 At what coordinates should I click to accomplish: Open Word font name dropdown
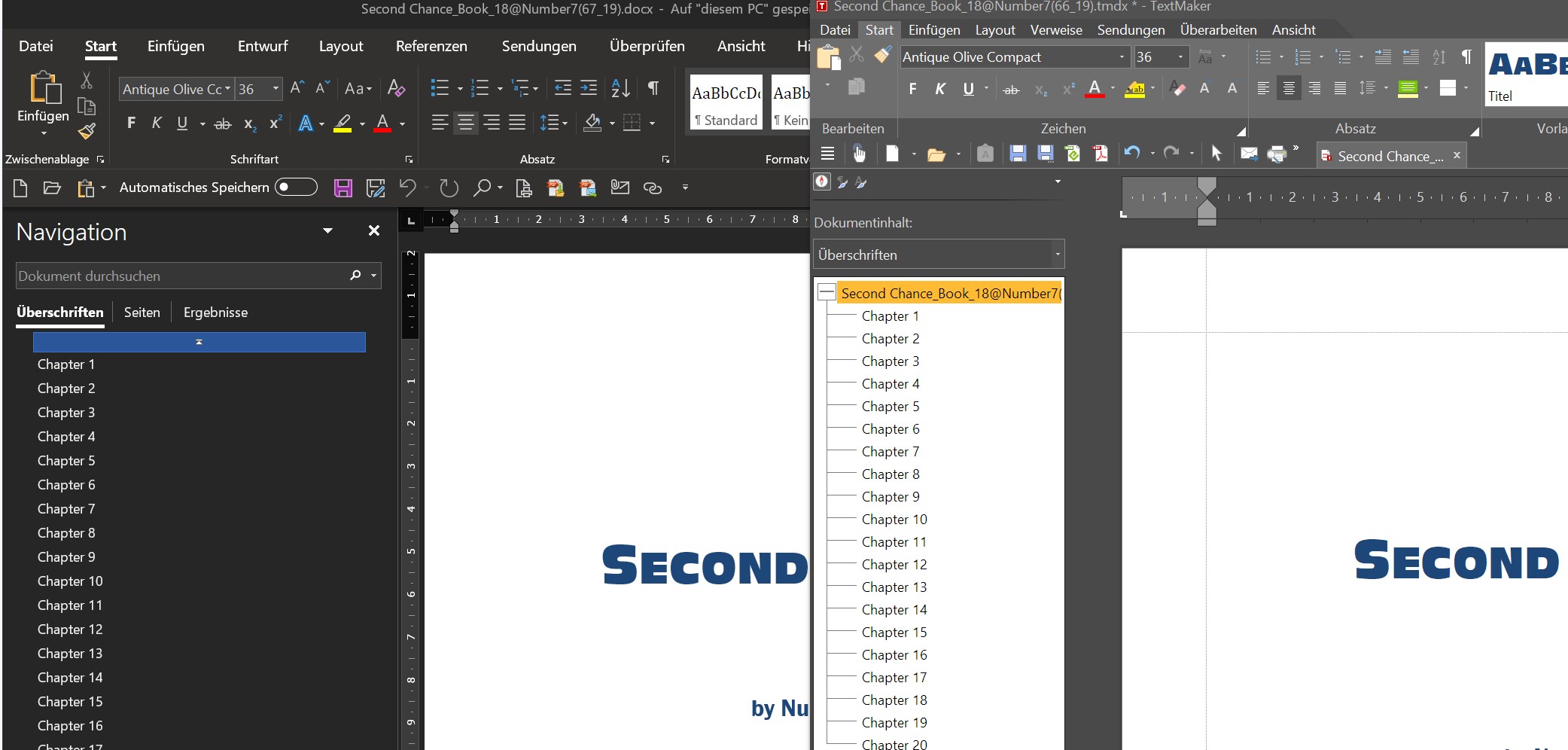[x=227, y=88]
